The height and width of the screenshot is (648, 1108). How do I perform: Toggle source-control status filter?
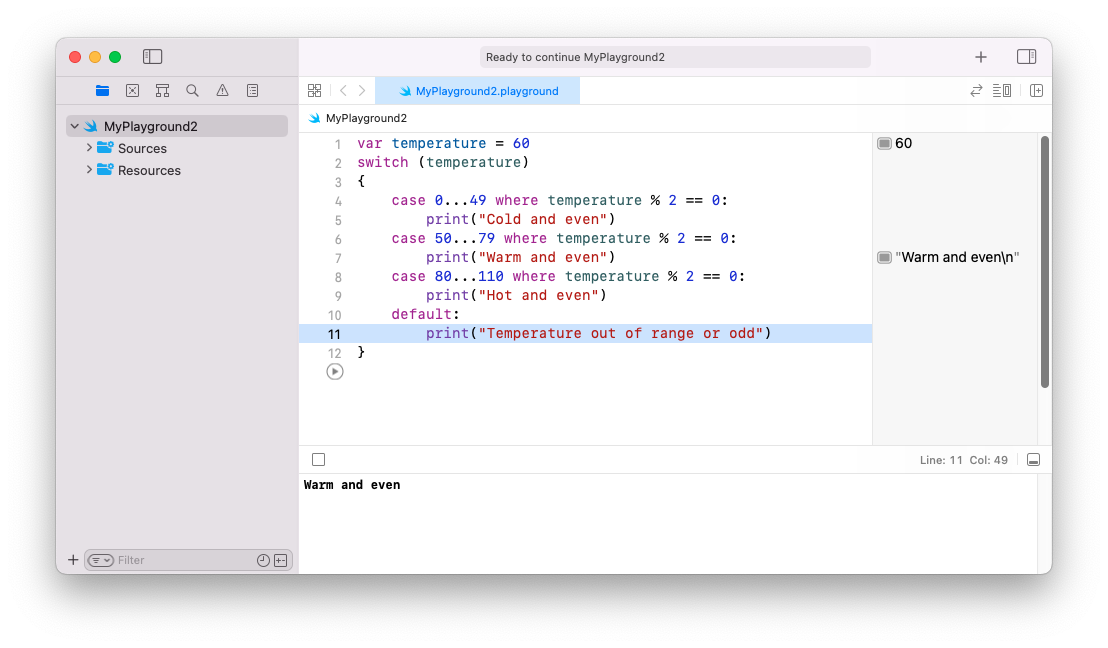coord(281,560)
